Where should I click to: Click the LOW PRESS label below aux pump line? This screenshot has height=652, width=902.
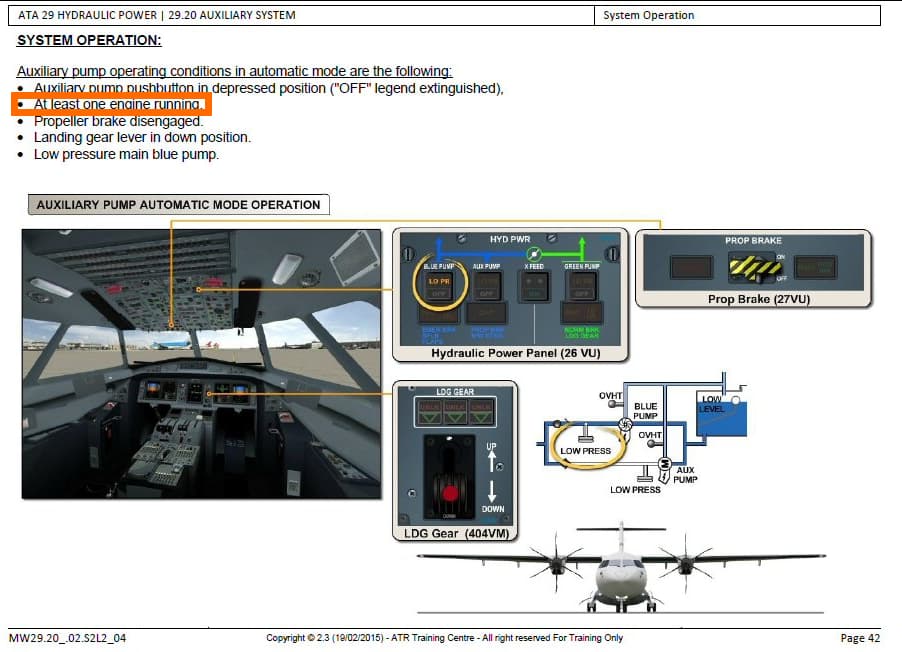(635, 490)
